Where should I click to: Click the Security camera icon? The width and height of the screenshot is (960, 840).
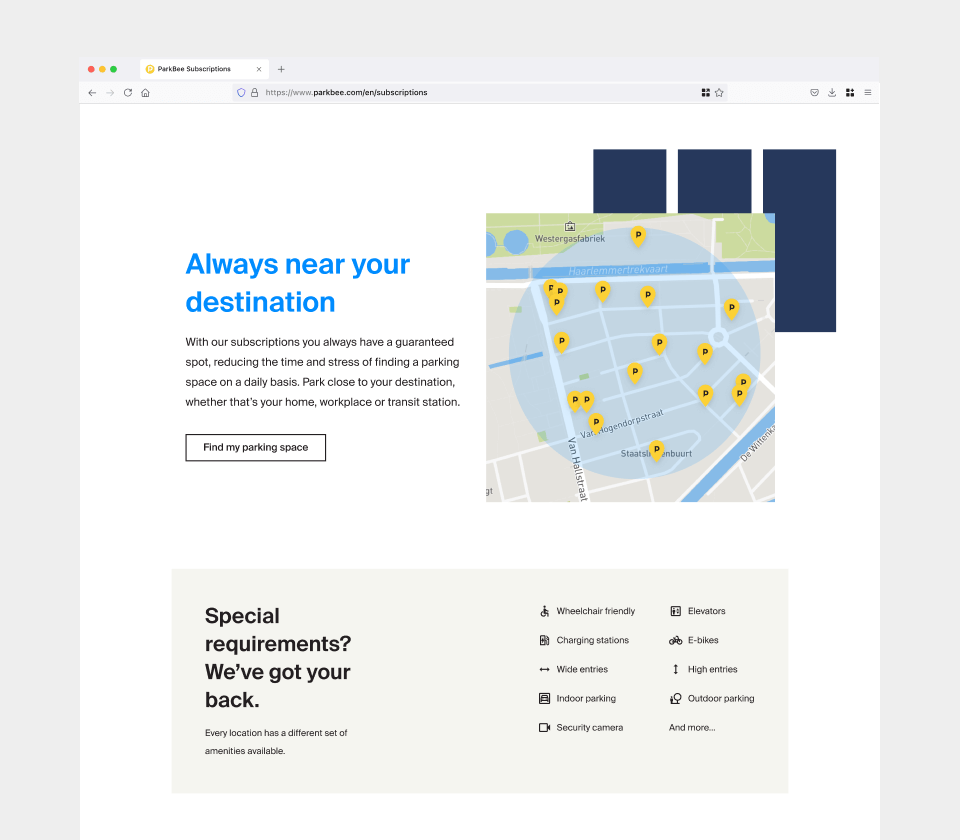tap(545, 728)
